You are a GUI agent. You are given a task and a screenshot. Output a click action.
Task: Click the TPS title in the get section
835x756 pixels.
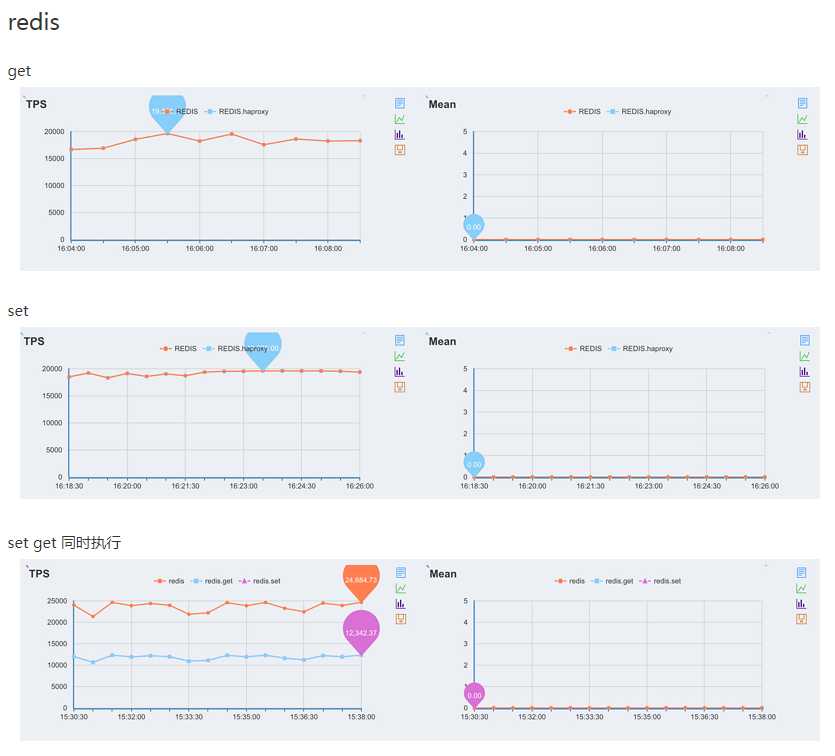(36, 104)
